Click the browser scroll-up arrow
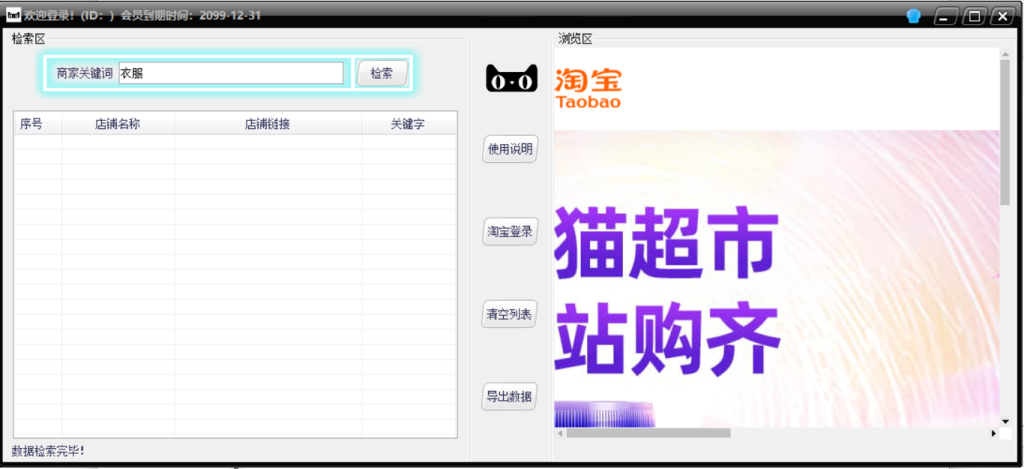This screenshot has height=469, width=1024. (1005, 54)
